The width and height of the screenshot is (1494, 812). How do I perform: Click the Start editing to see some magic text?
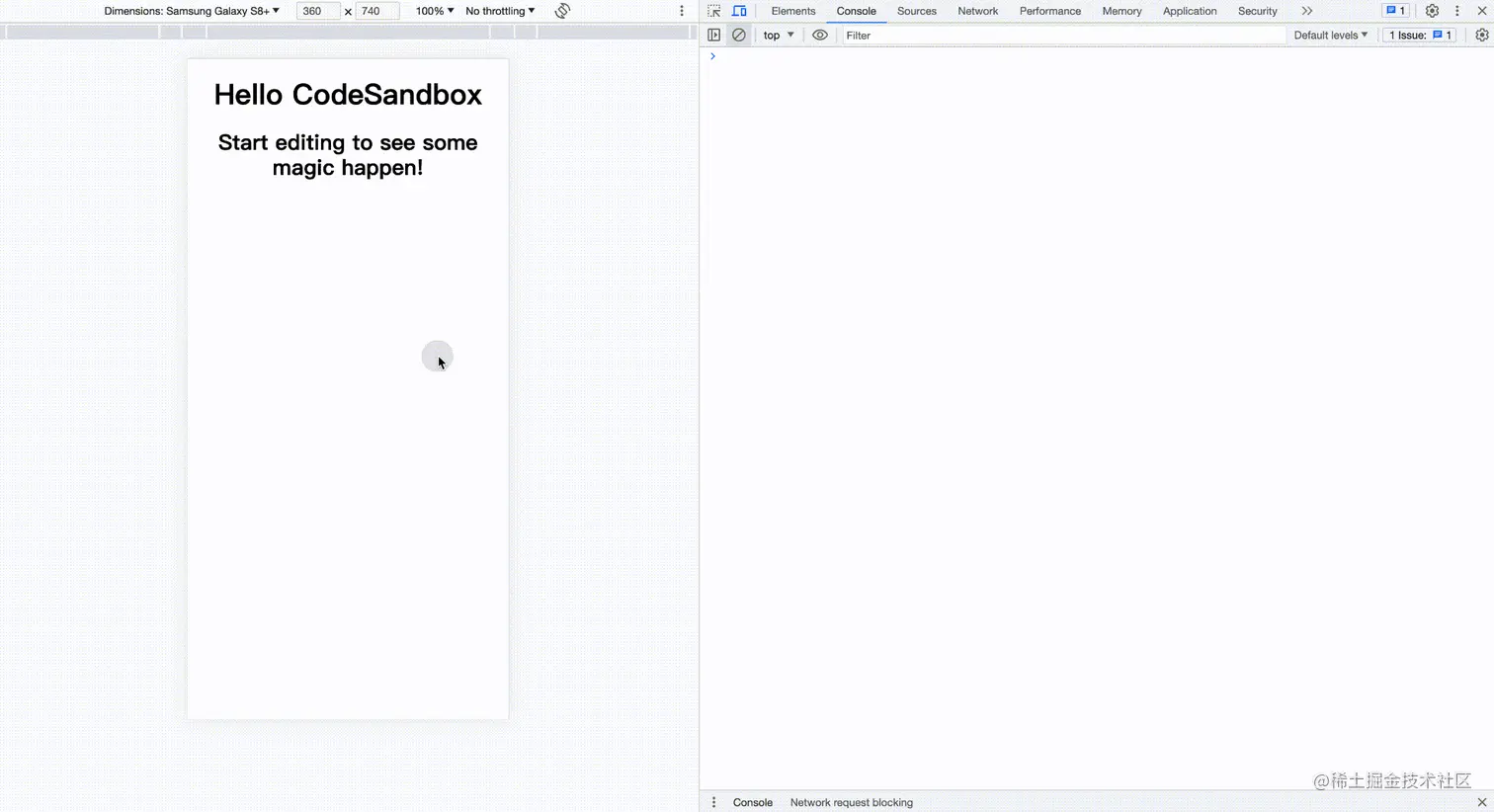(x=348, y=155)
